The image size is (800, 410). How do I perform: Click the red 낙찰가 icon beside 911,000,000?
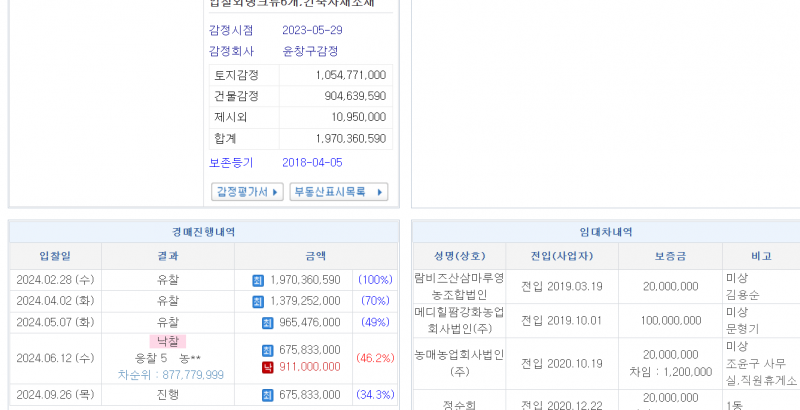(x=267, y=367)
